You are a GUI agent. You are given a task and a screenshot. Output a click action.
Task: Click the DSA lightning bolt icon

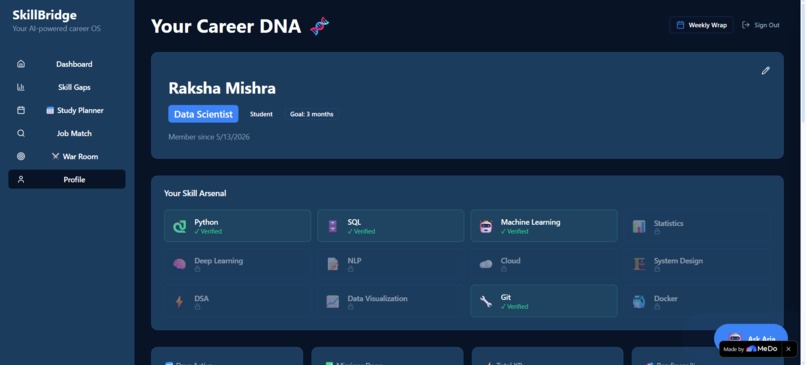coord(179,302)
